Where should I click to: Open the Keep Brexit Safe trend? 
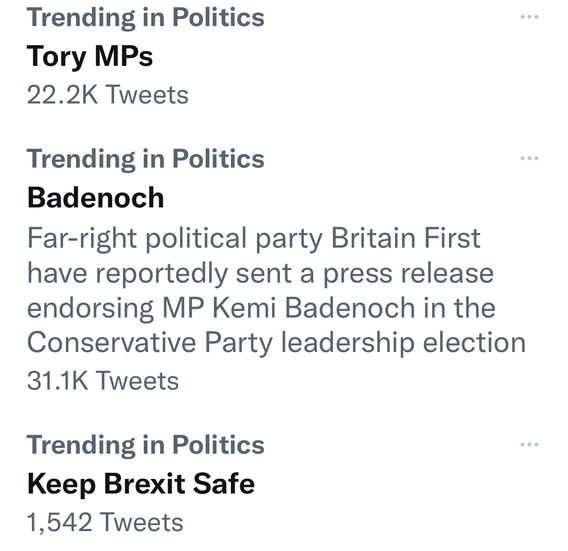(141, 484)
